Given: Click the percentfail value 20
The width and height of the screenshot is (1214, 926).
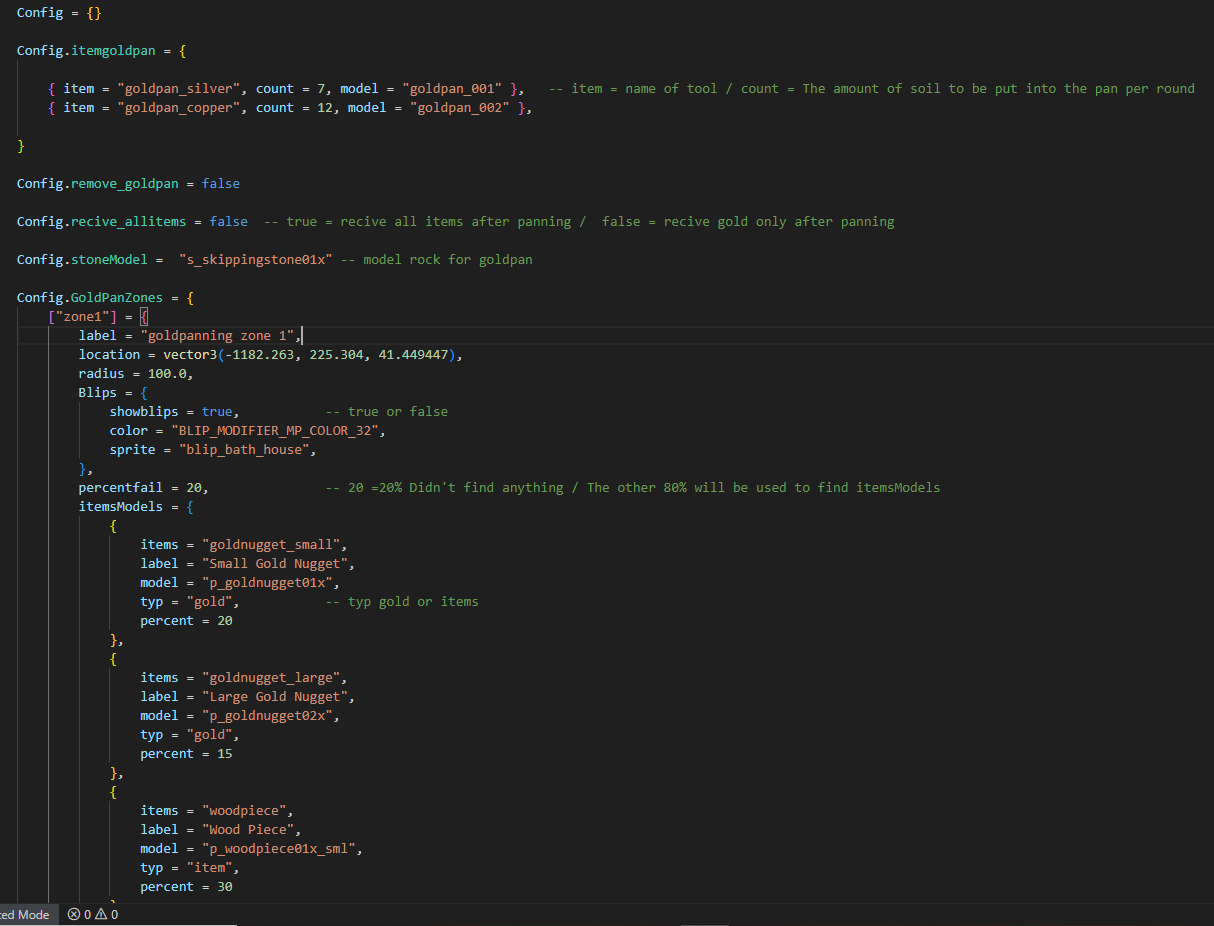Looking at the screenshot, I should 196,488.
